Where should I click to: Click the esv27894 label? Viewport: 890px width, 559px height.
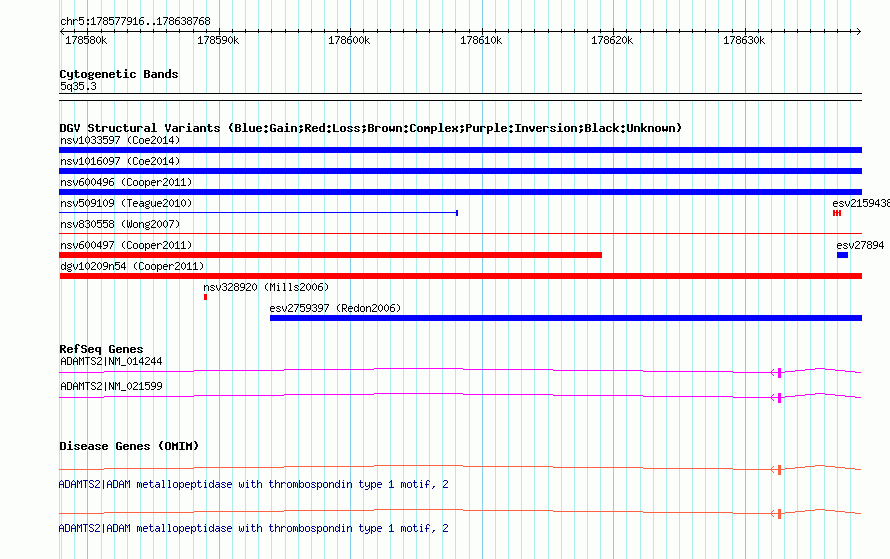pos(860,245)
